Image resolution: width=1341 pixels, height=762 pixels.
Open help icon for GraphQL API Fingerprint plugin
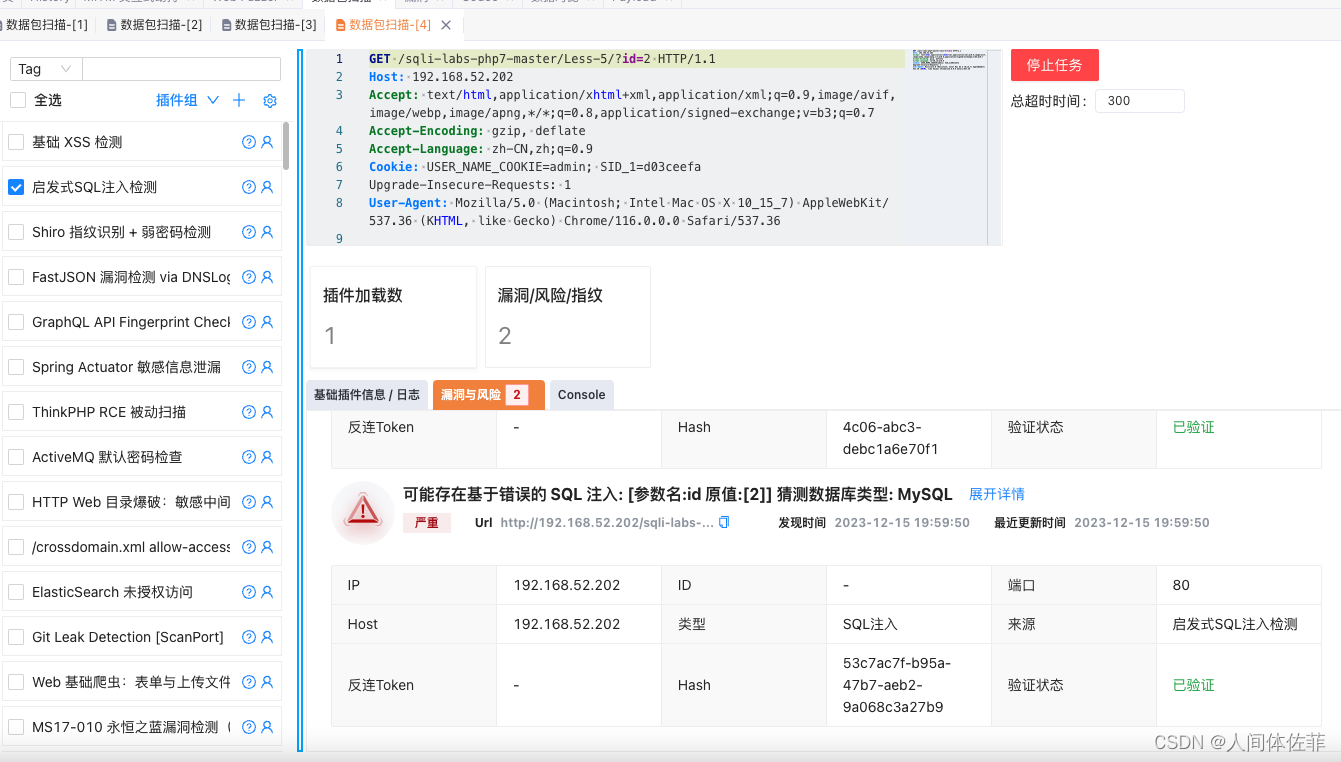click(x=249, y=322)
